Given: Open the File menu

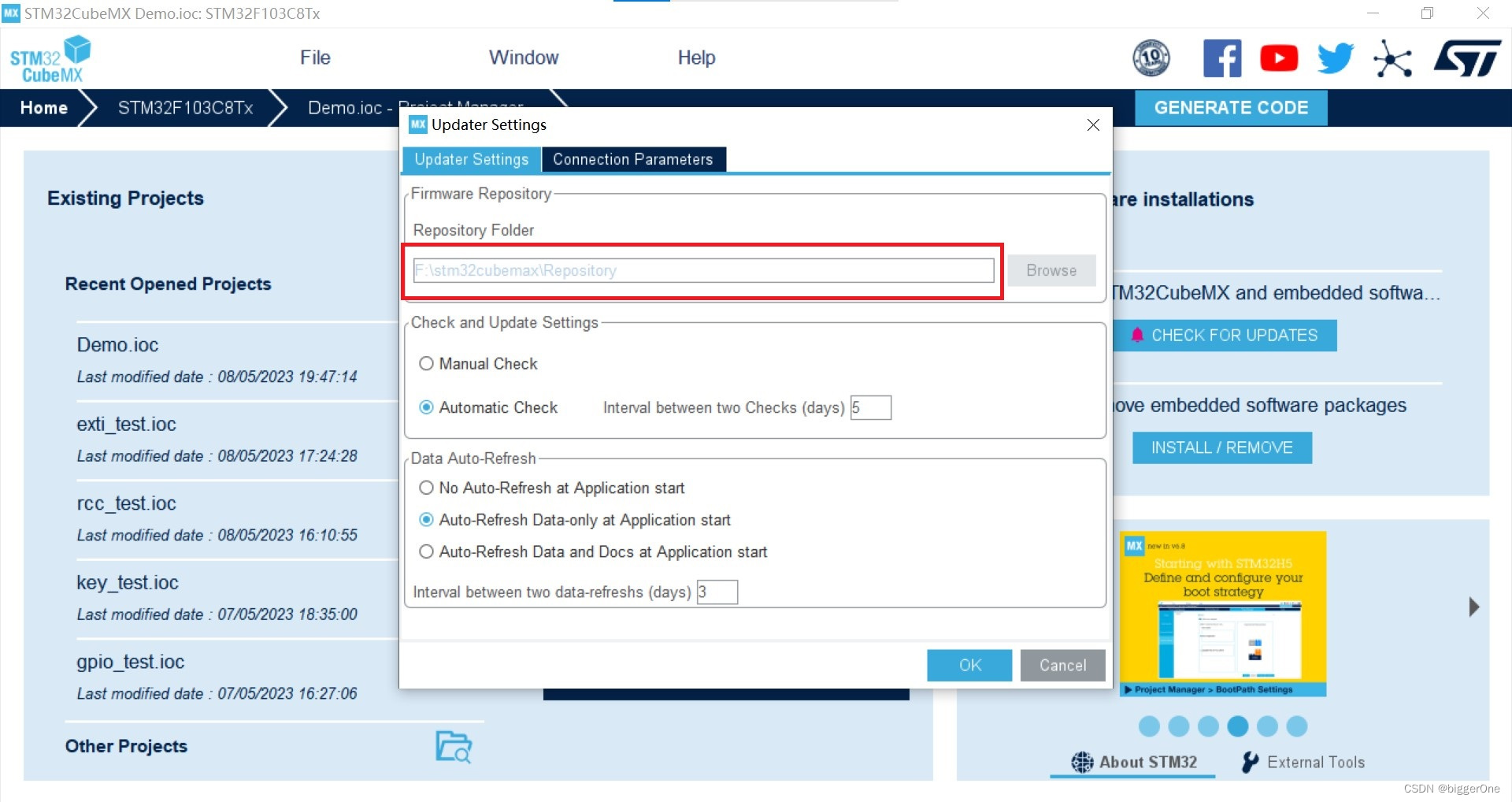Looking at the screenshot, I should pyautogui.click(x=315, y=58).
